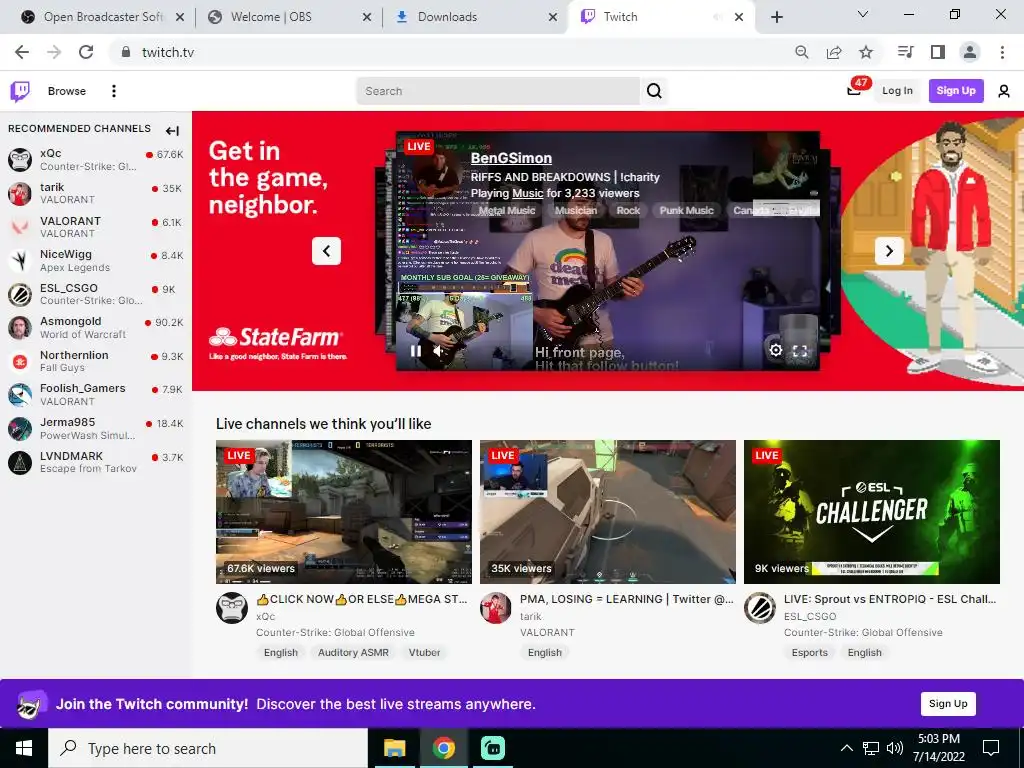This screenshot has width=1024, height=768.
Task: Open Windows Start menu
Action: tap(24, 748)
